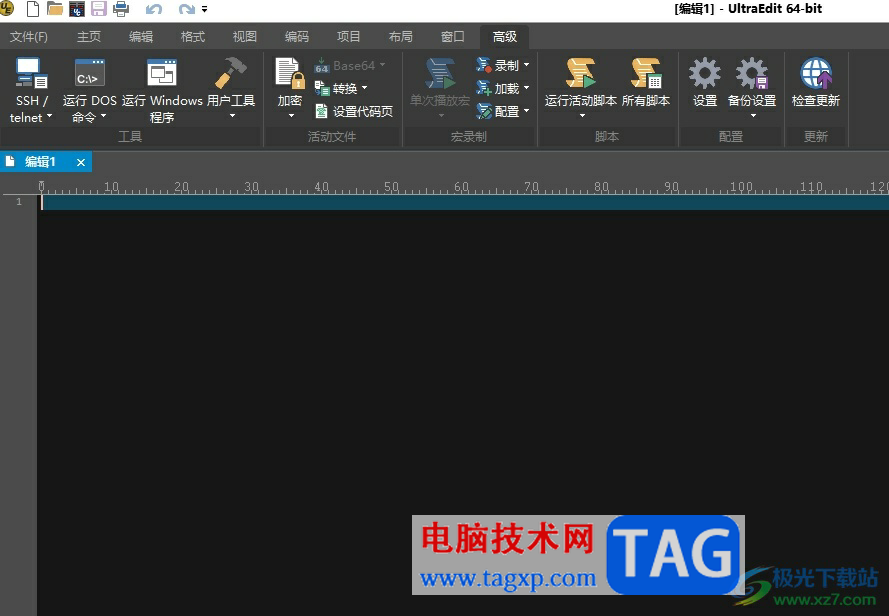This screenshot has height=616, width=889.
Task: Switch to the 视图 ribbon tab
Action: pyautogui.click(x=245, y=37)
